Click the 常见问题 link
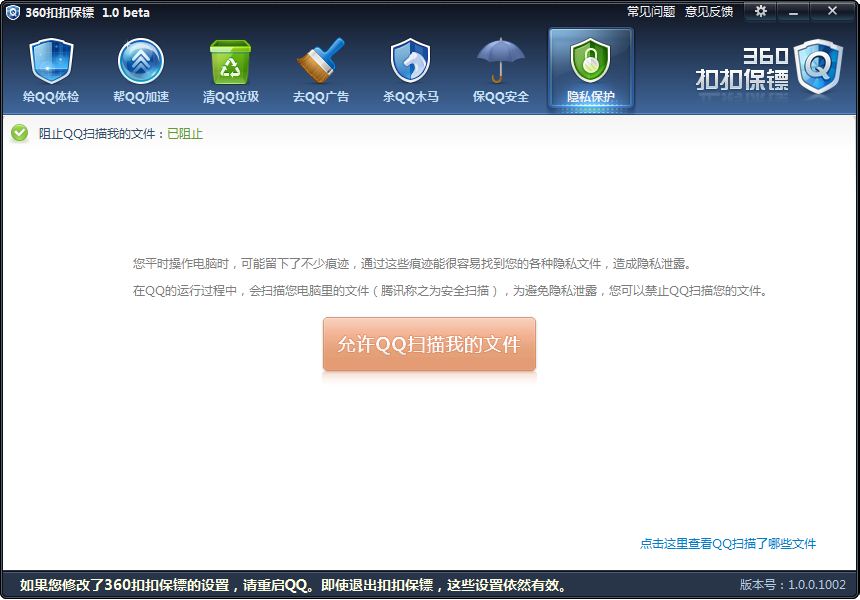This screenshot has width=860, height=600. click(x=650, y=12)
